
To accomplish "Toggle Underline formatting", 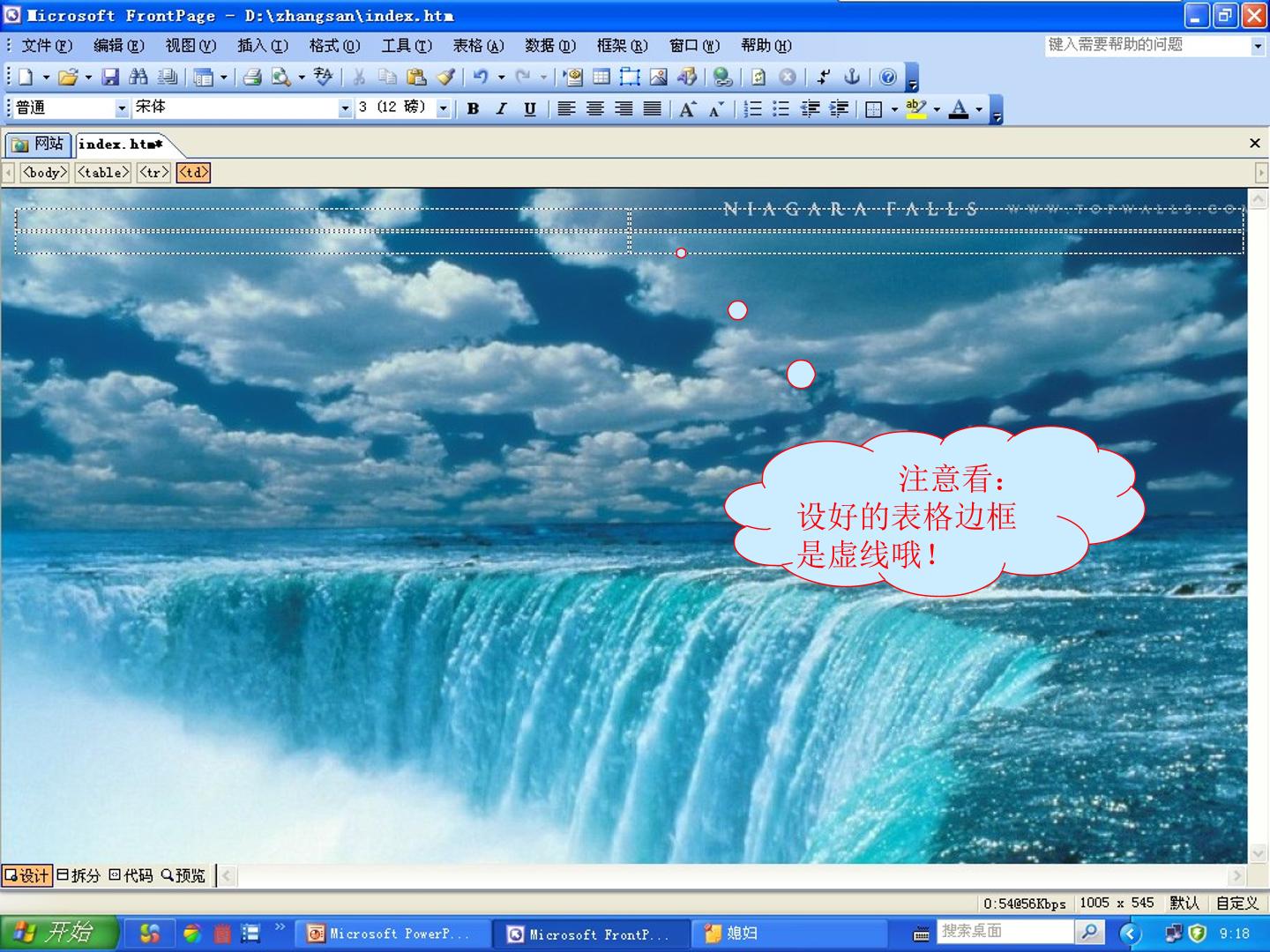I will click(x=530, y=108).
